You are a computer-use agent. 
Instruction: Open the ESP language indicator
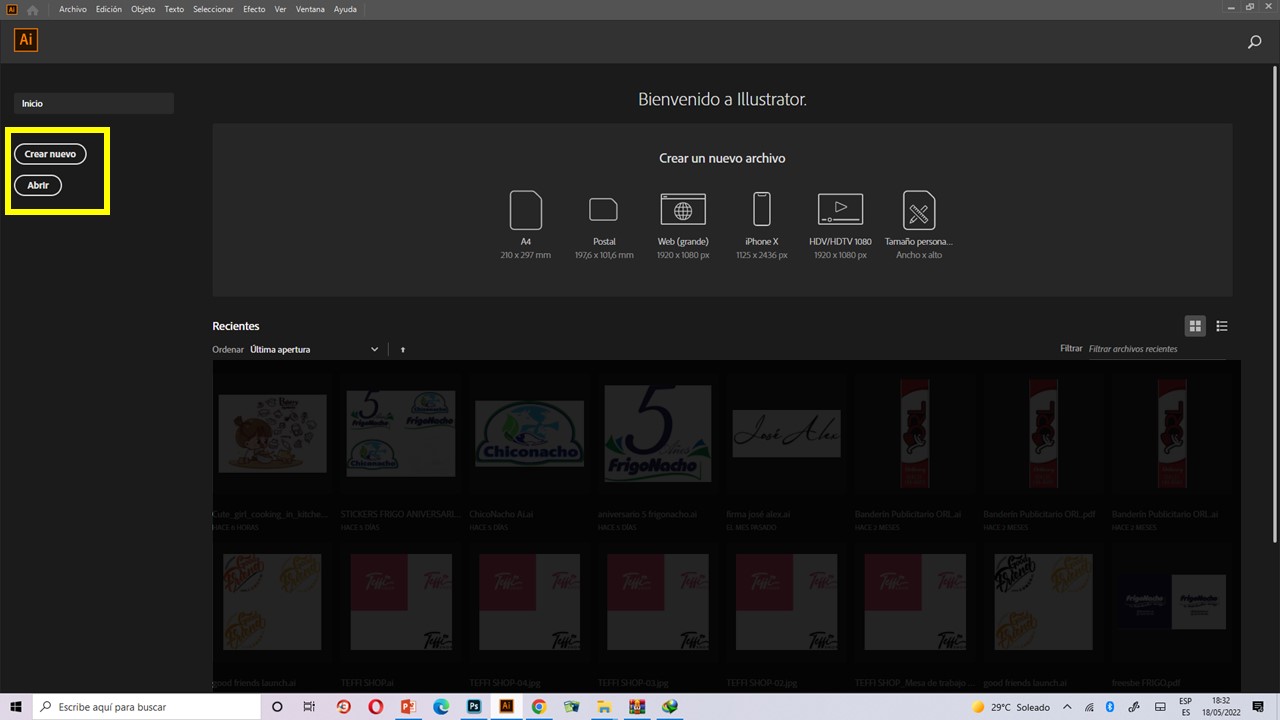pos(1186,707)
